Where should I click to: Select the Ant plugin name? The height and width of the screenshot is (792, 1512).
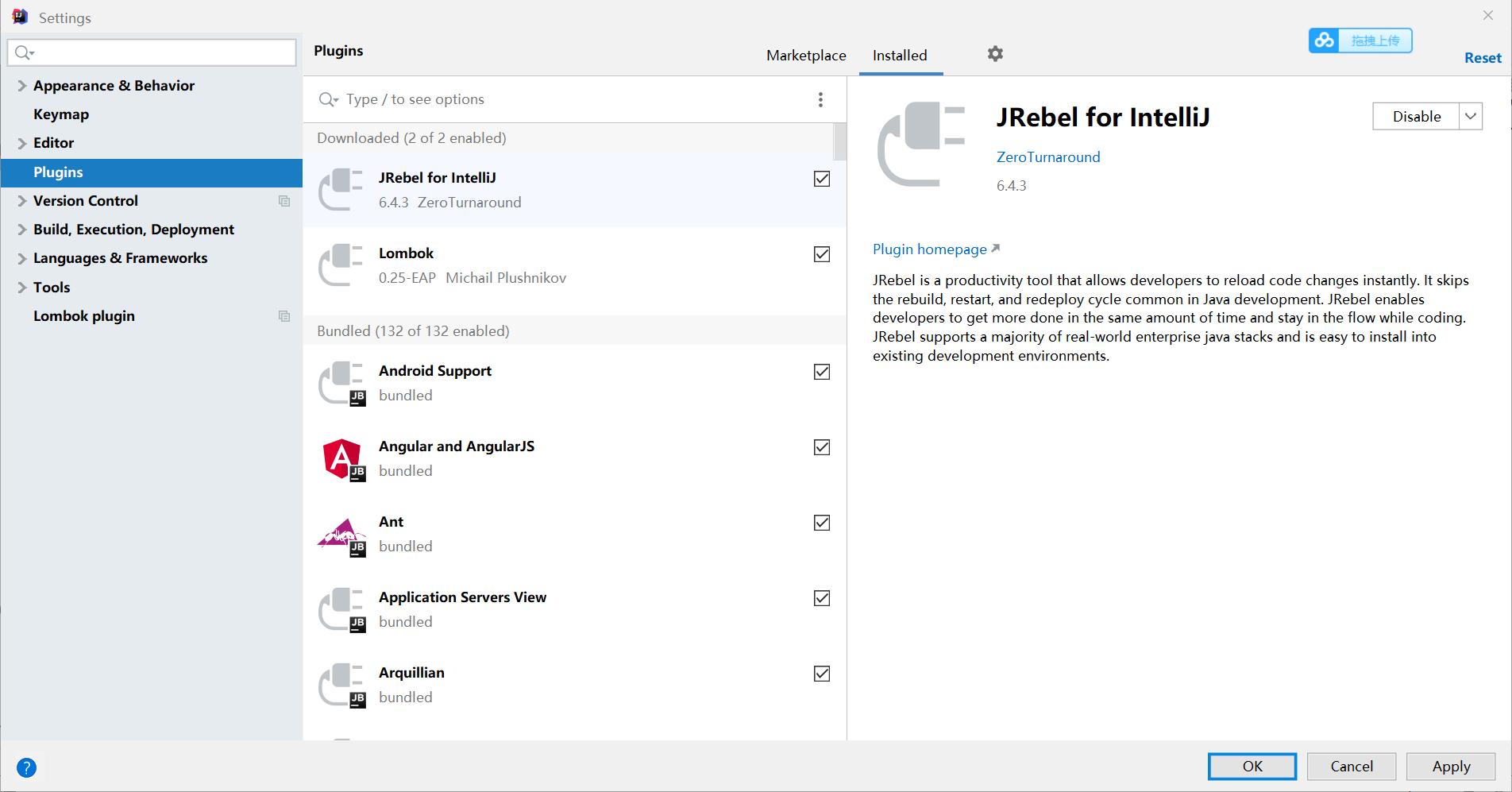[x=391, y=522]
